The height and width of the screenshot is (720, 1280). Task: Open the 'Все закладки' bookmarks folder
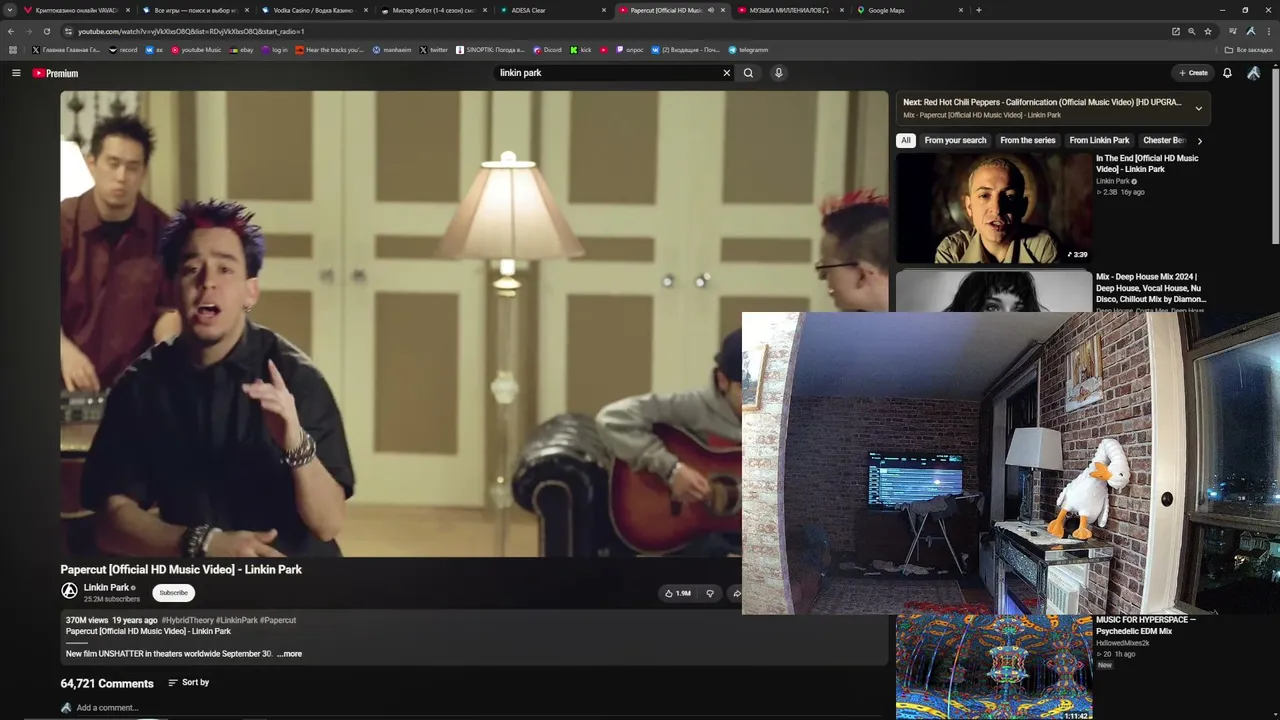click(1249, 50)
